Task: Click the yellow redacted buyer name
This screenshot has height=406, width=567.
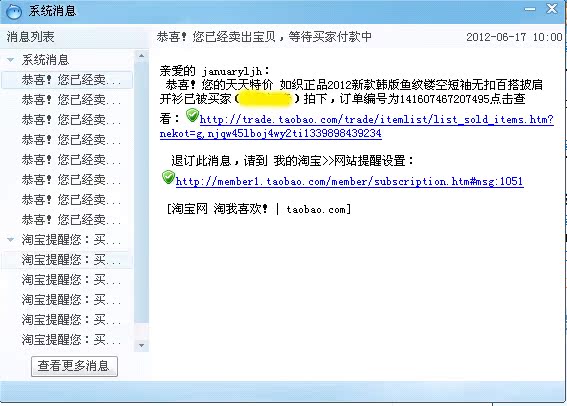Action: coord(266,99)
